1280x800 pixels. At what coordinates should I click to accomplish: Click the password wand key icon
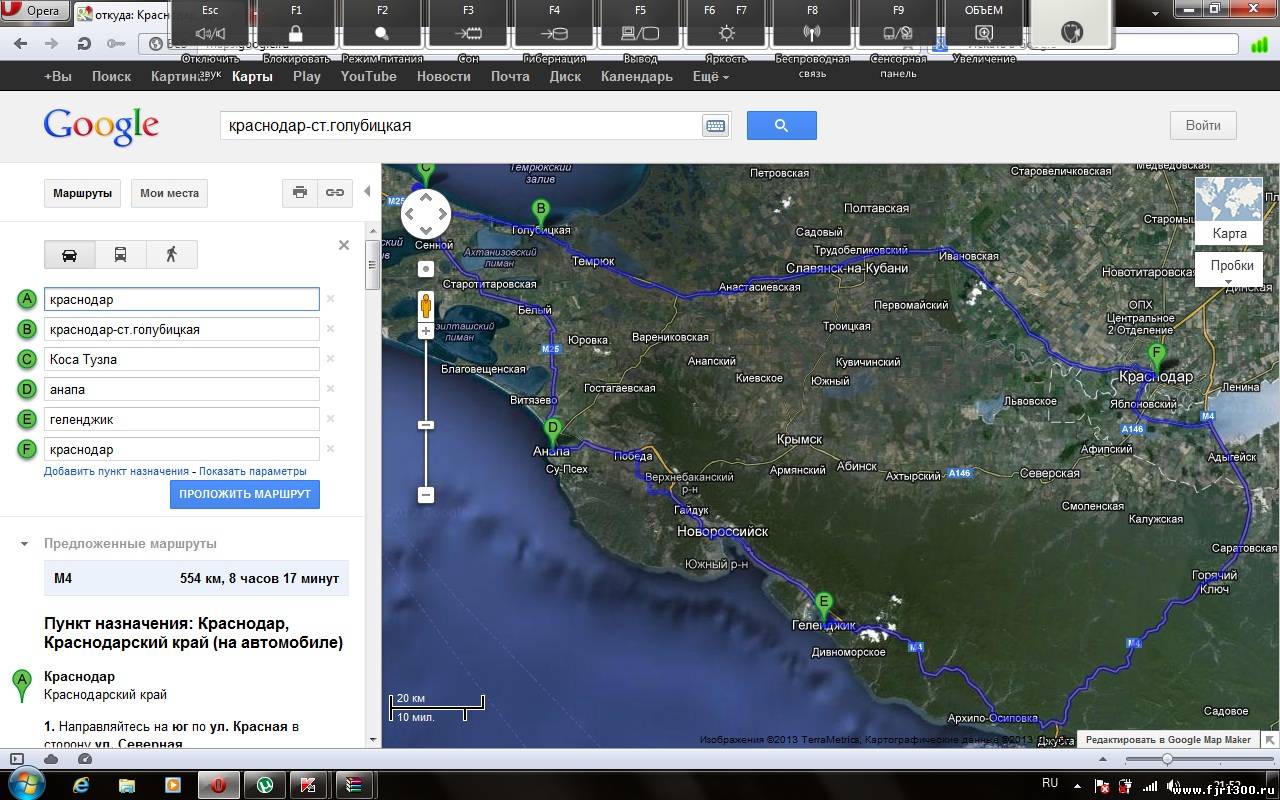pos(116,44)
